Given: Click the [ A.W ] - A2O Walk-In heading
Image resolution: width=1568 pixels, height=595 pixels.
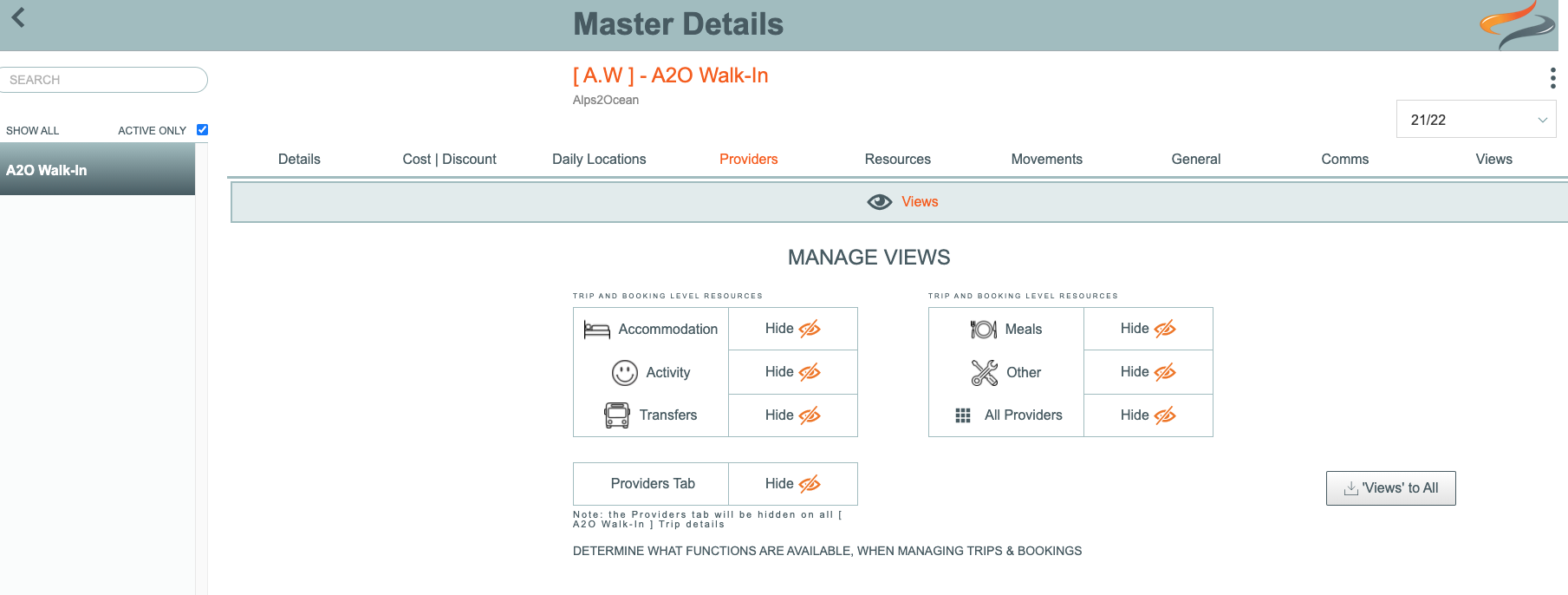Looking at the screenshot, I should pos(670,75).
